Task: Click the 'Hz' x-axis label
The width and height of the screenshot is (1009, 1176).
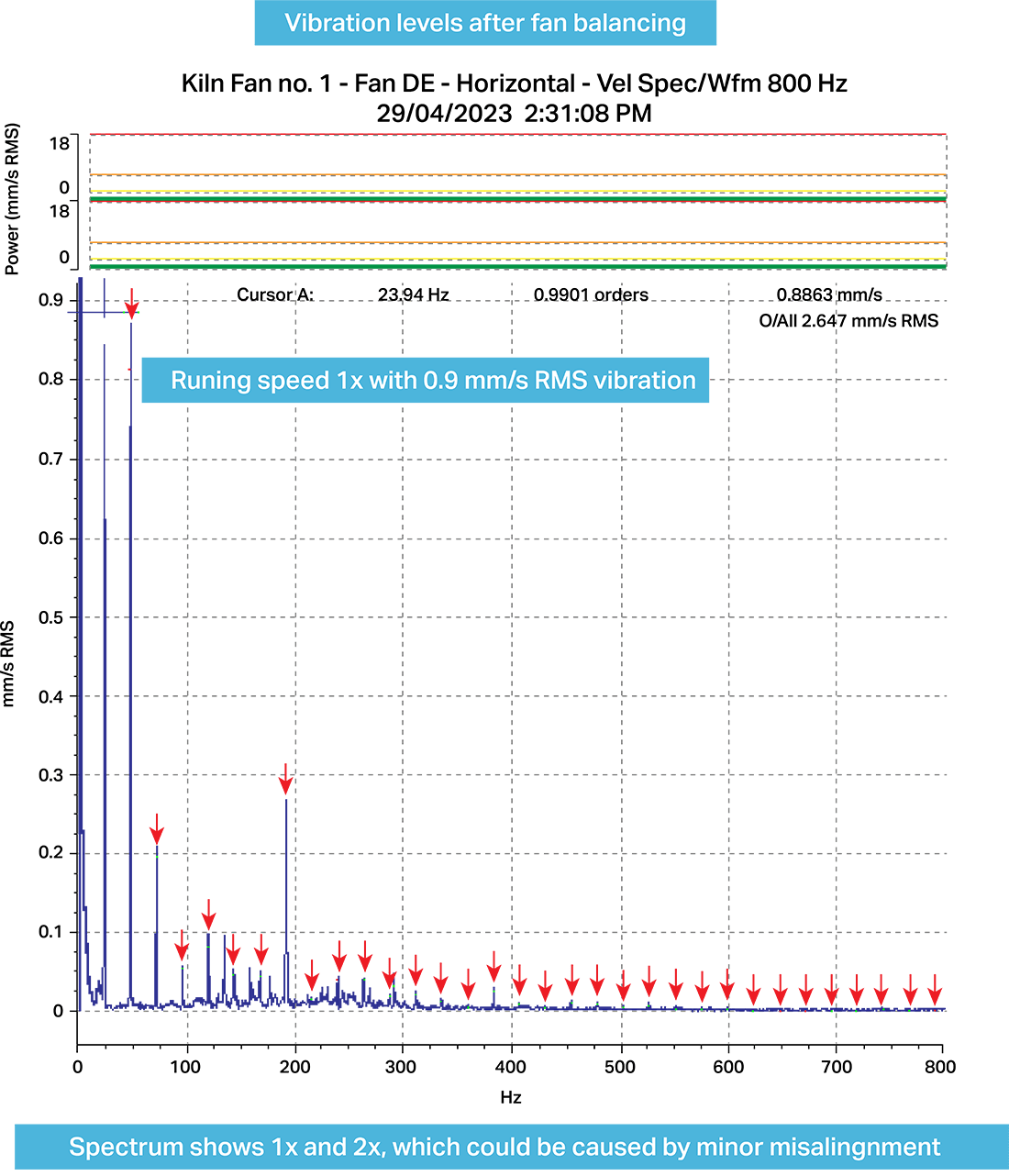Action: (x=511, y=1097)
